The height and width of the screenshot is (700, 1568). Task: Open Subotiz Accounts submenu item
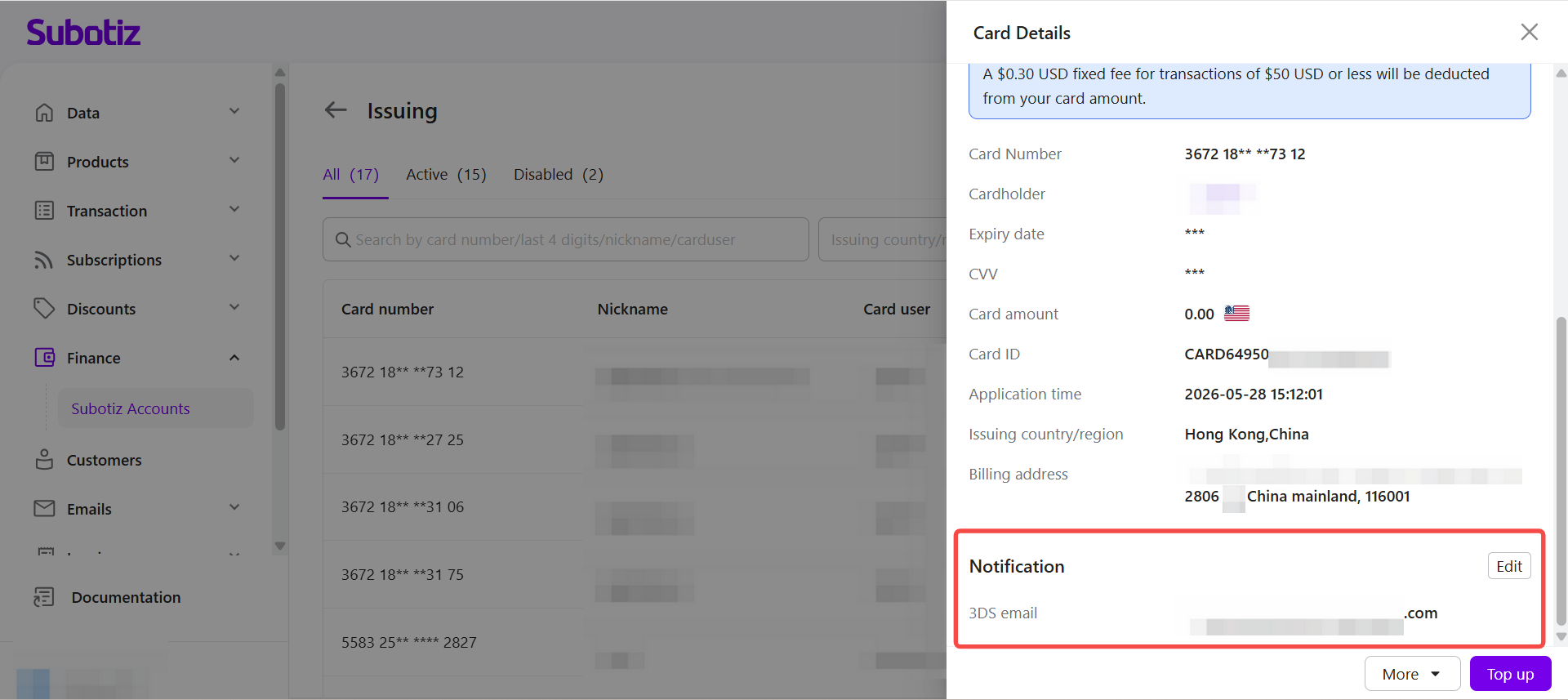pos(155,408)
